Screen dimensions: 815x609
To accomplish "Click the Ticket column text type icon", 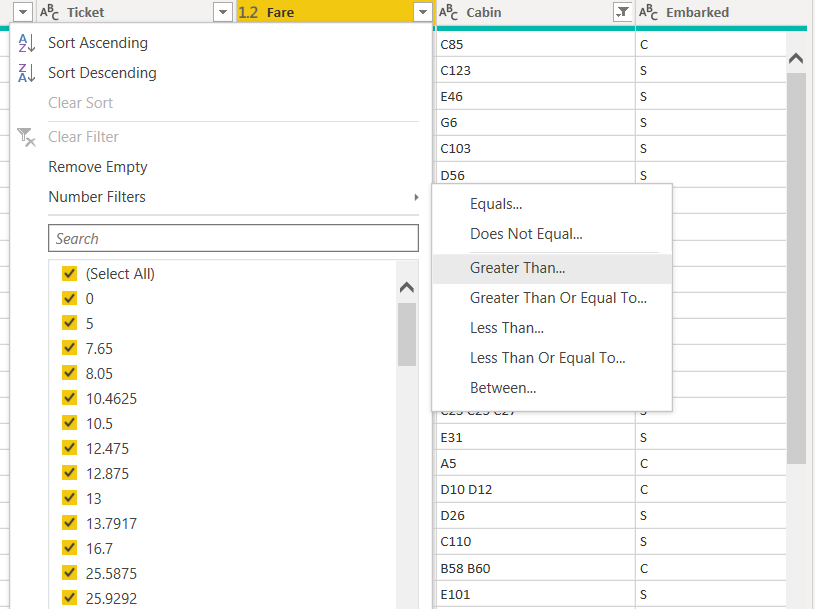I will pyautogui.click(x=49, y=12).
